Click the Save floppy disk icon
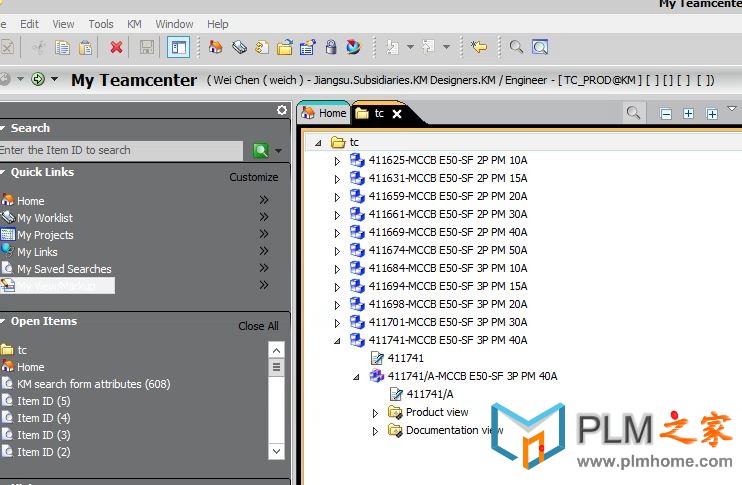Viewport: 742px width, 485px height. coord(146,47)
